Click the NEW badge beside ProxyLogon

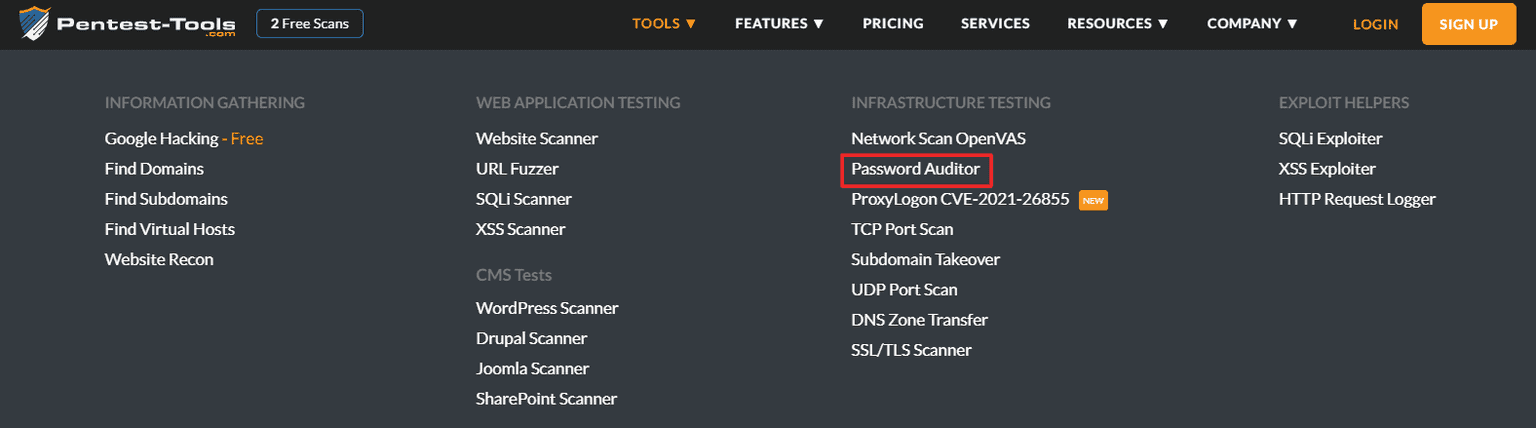(1093, 200)
